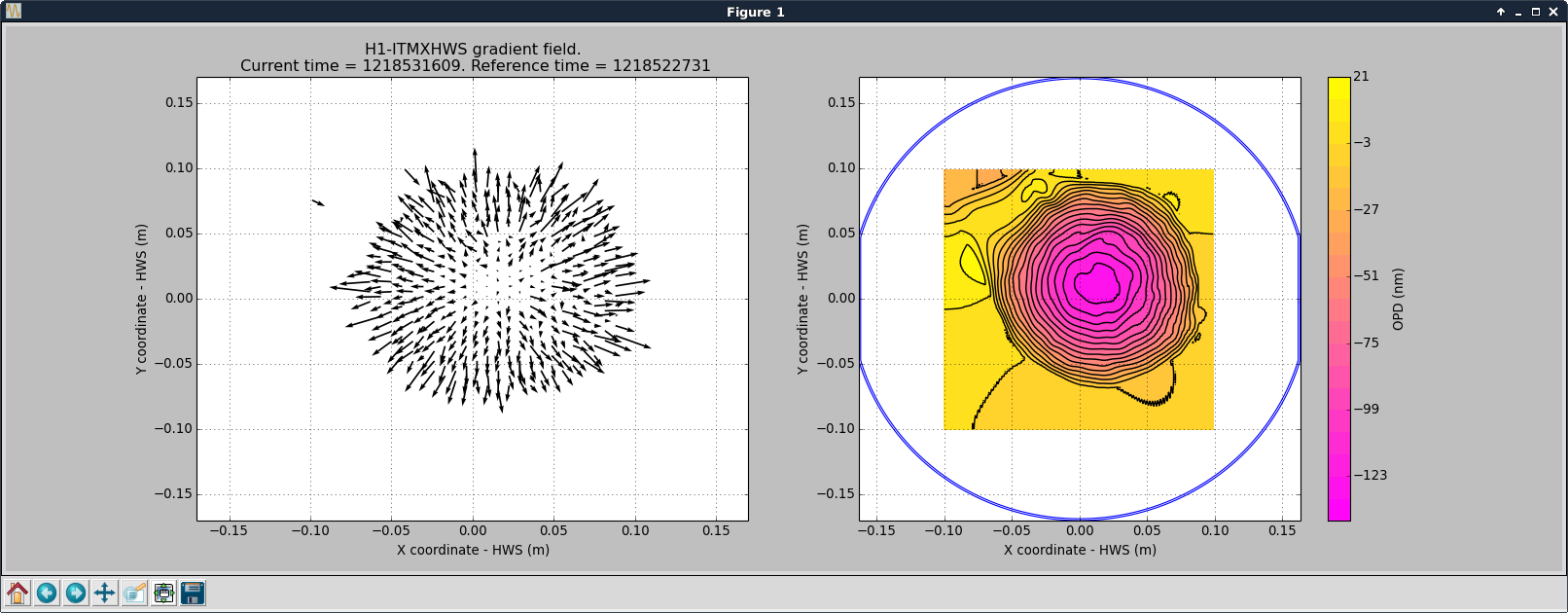The image size is (1568, 613).
Task: Click the colorbar tick label −123
Action: click(1370, 475)
